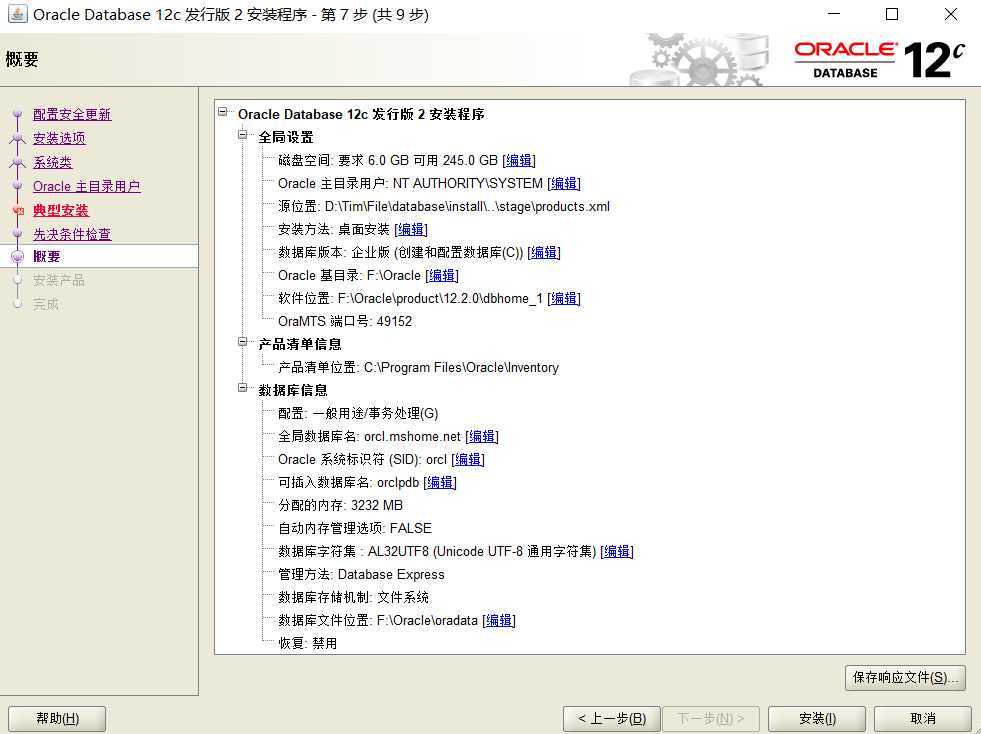Edit the 数据库文件位置 F:\Oracle\oradata
Image resolution: width=981 pixels, height=734 pixels.
tap(499, 621)
